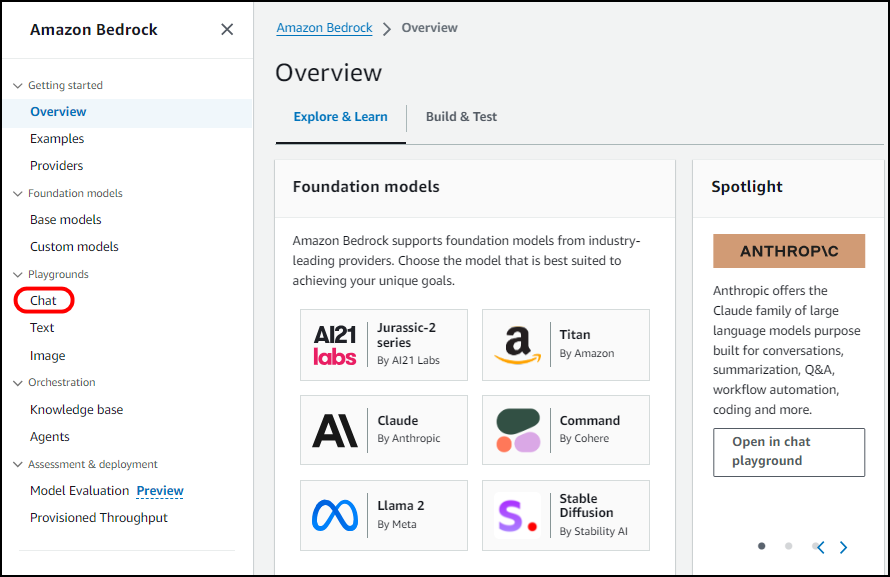Collapse the Getting started section
Viewport: 890px width, 577px height.
coord(18,86)
